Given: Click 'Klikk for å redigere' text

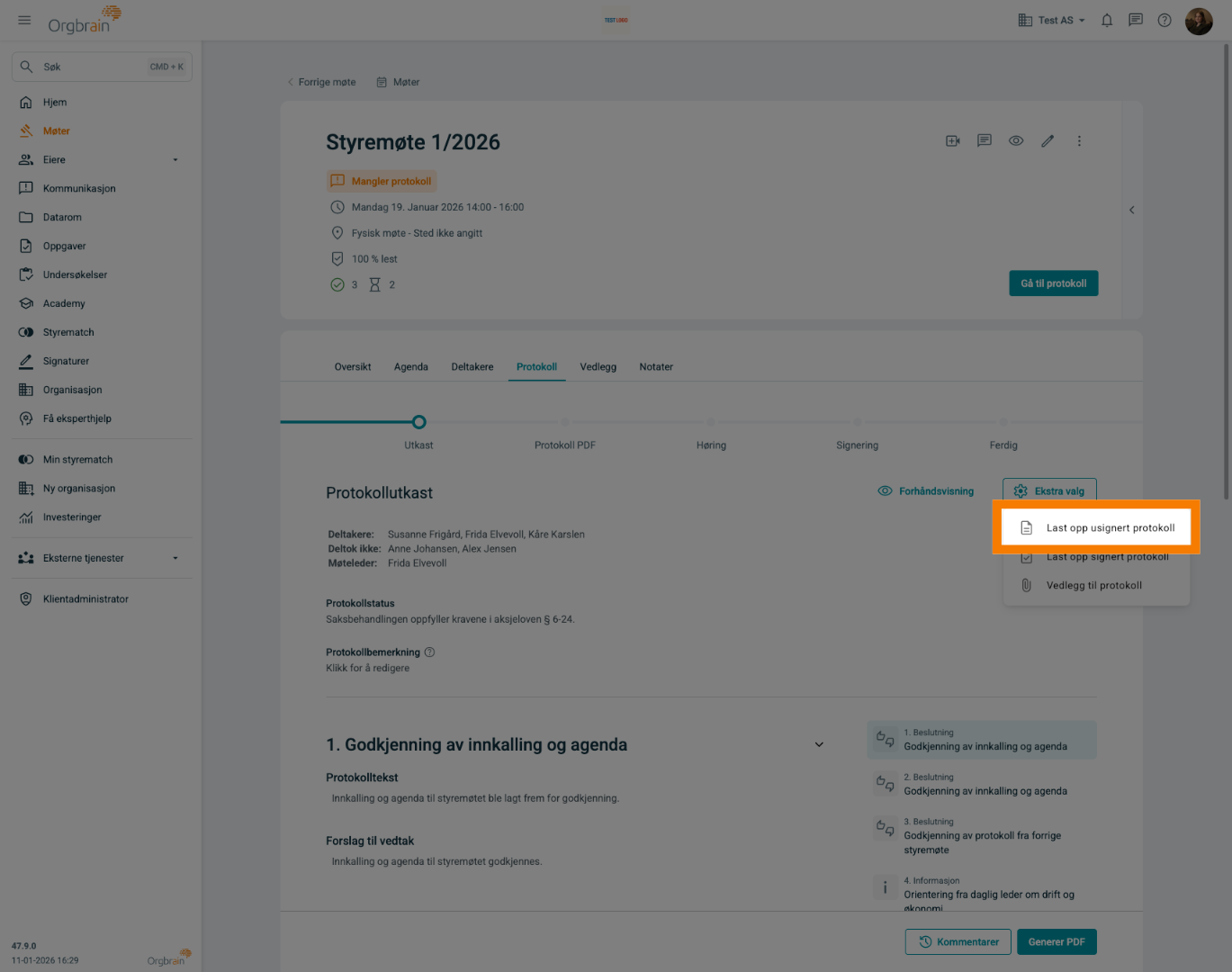Looking at the screenshot, I should [367, 669].
